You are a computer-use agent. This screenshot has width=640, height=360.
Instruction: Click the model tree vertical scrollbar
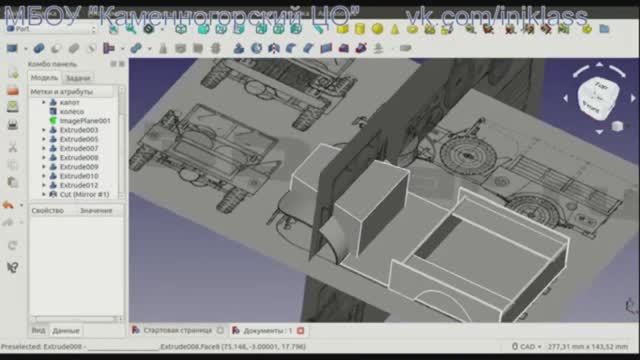pos(121,142)
